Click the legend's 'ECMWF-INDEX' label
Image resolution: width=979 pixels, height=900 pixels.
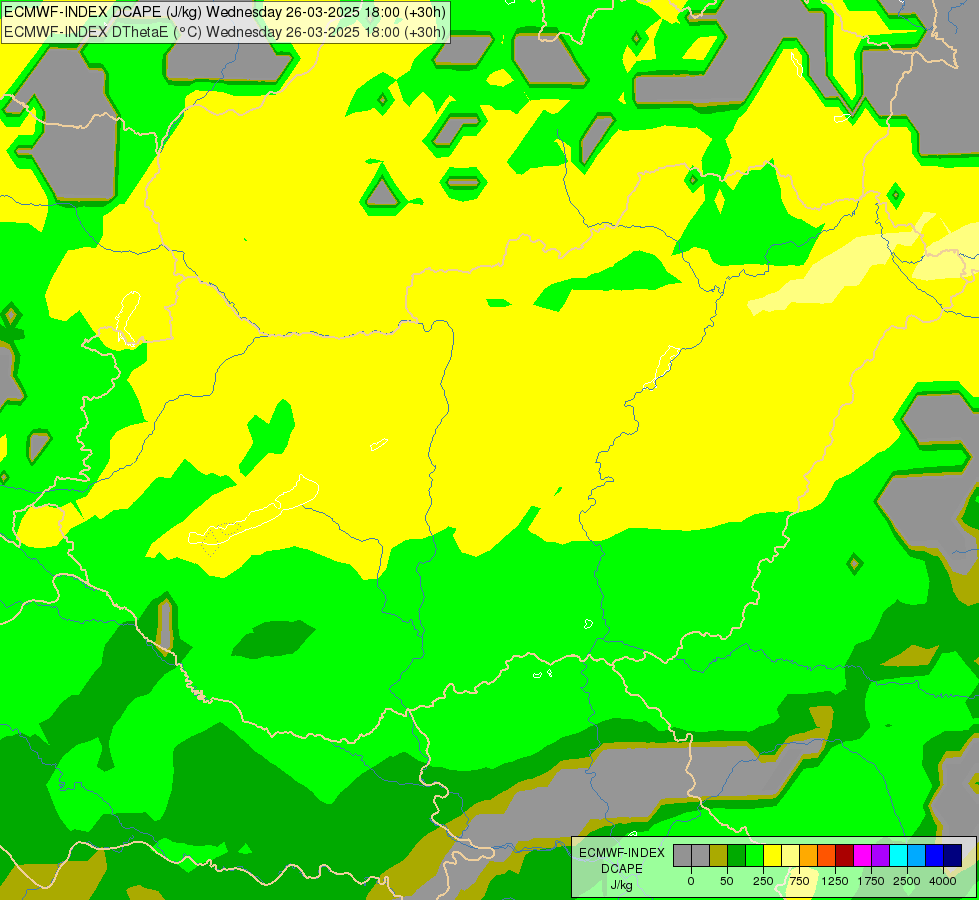[x=621, y=853]
